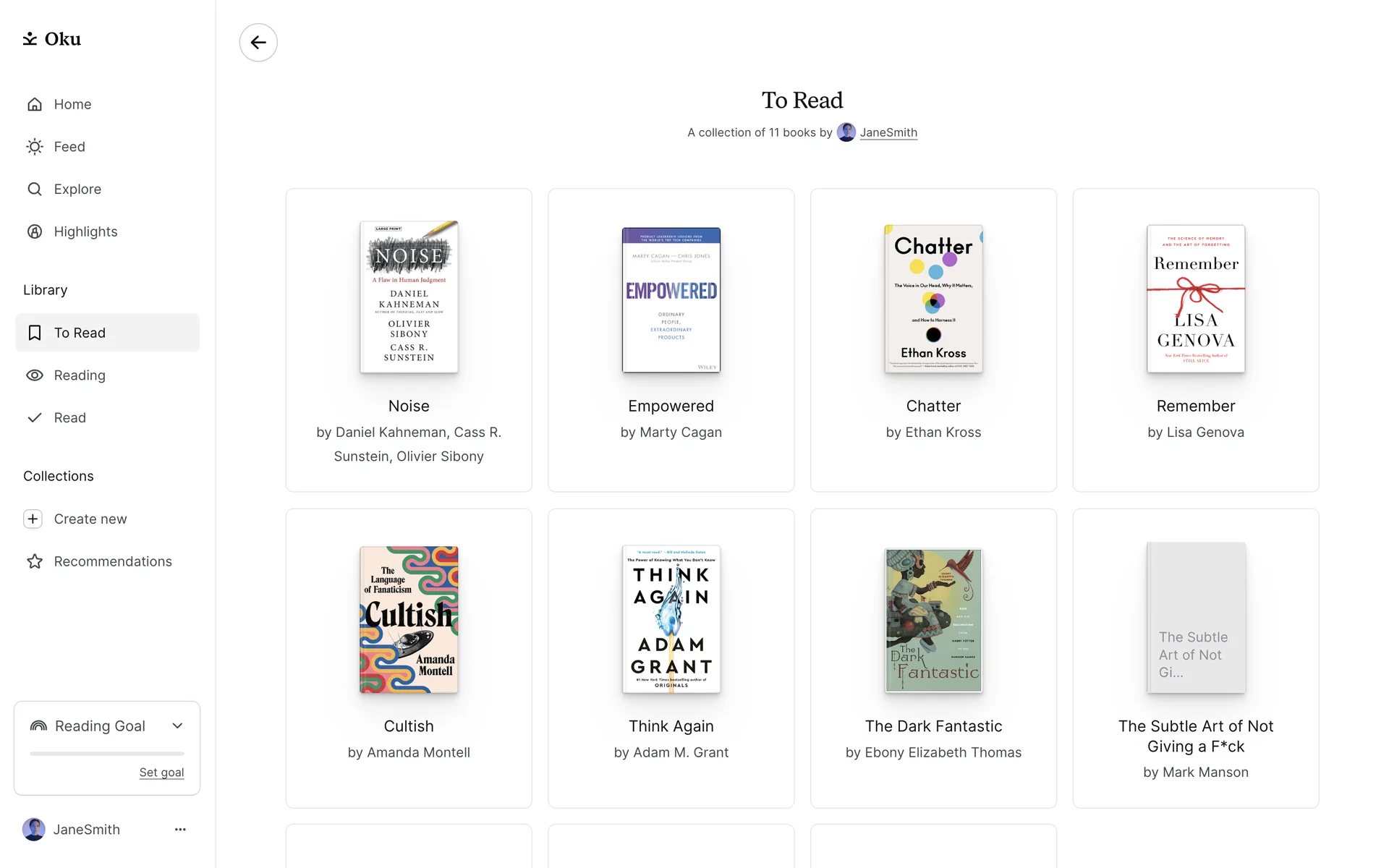The height and width of the screenshot is (868, 1389).
Task: Click the Highlights icon in sidebar
Action: (35, 231)
